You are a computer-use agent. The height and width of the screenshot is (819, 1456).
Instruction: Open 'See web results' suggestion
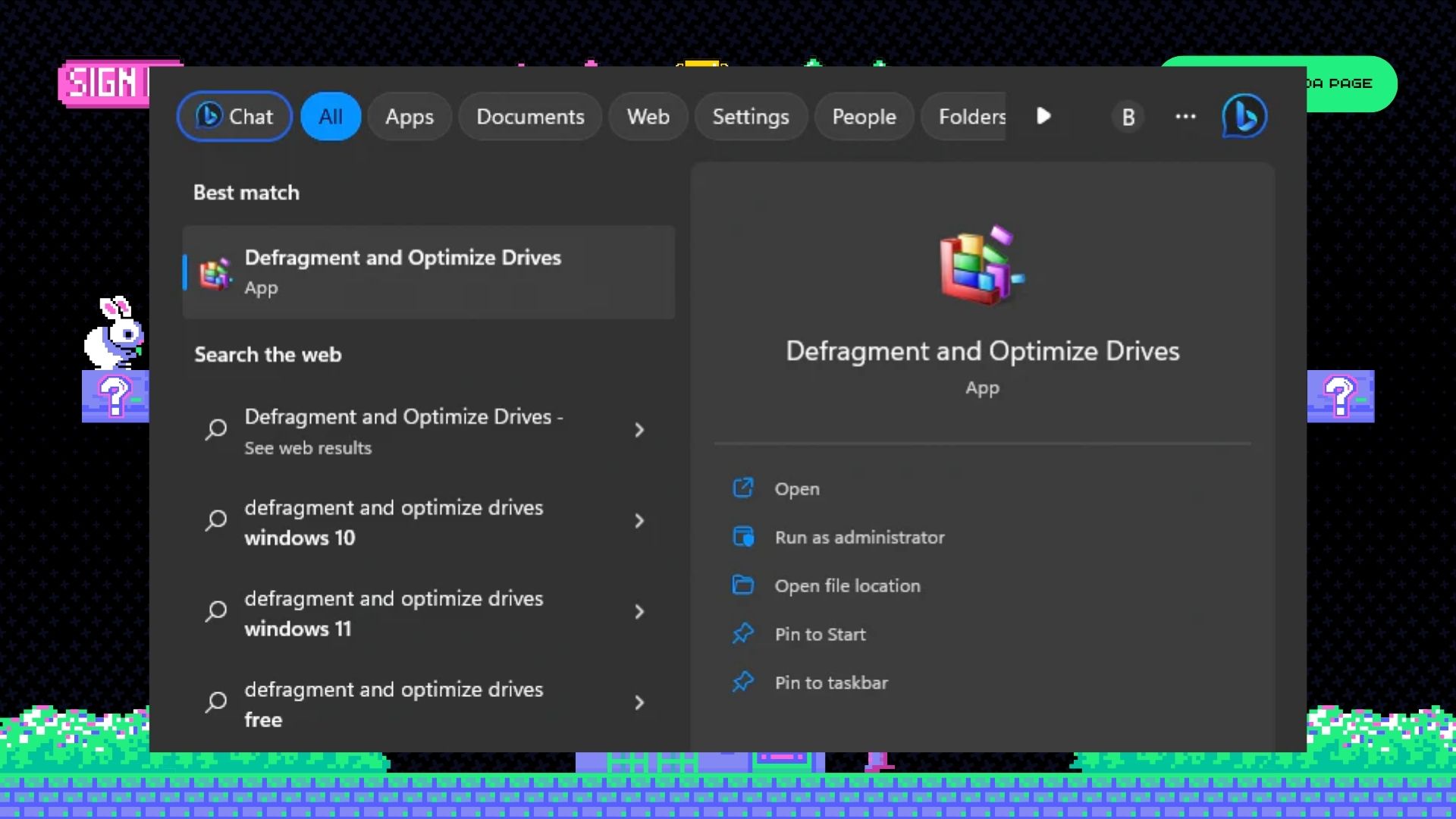428,431
